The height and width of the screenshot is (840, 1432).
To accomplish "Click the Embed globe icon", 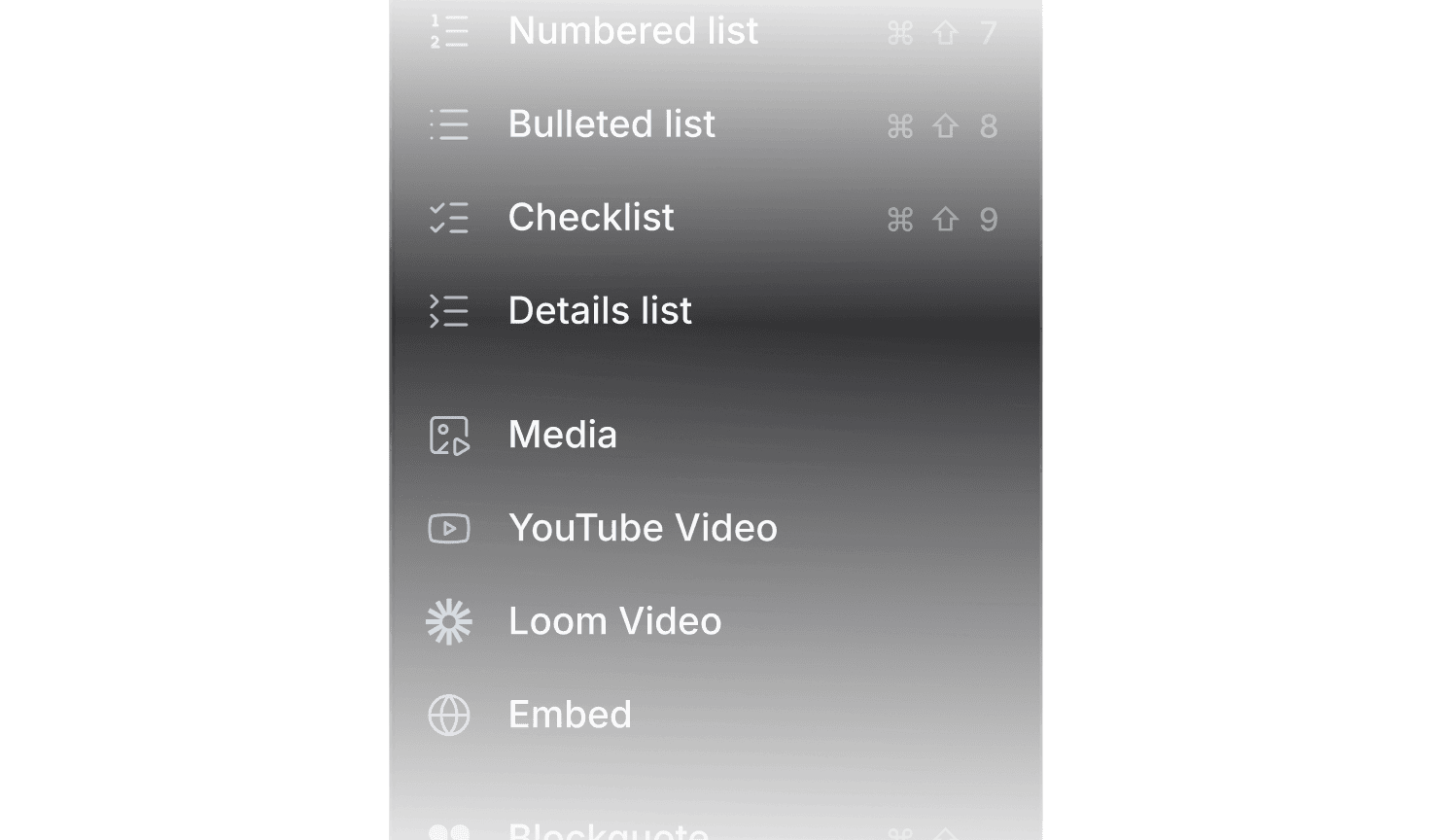I will pos(448,715).
